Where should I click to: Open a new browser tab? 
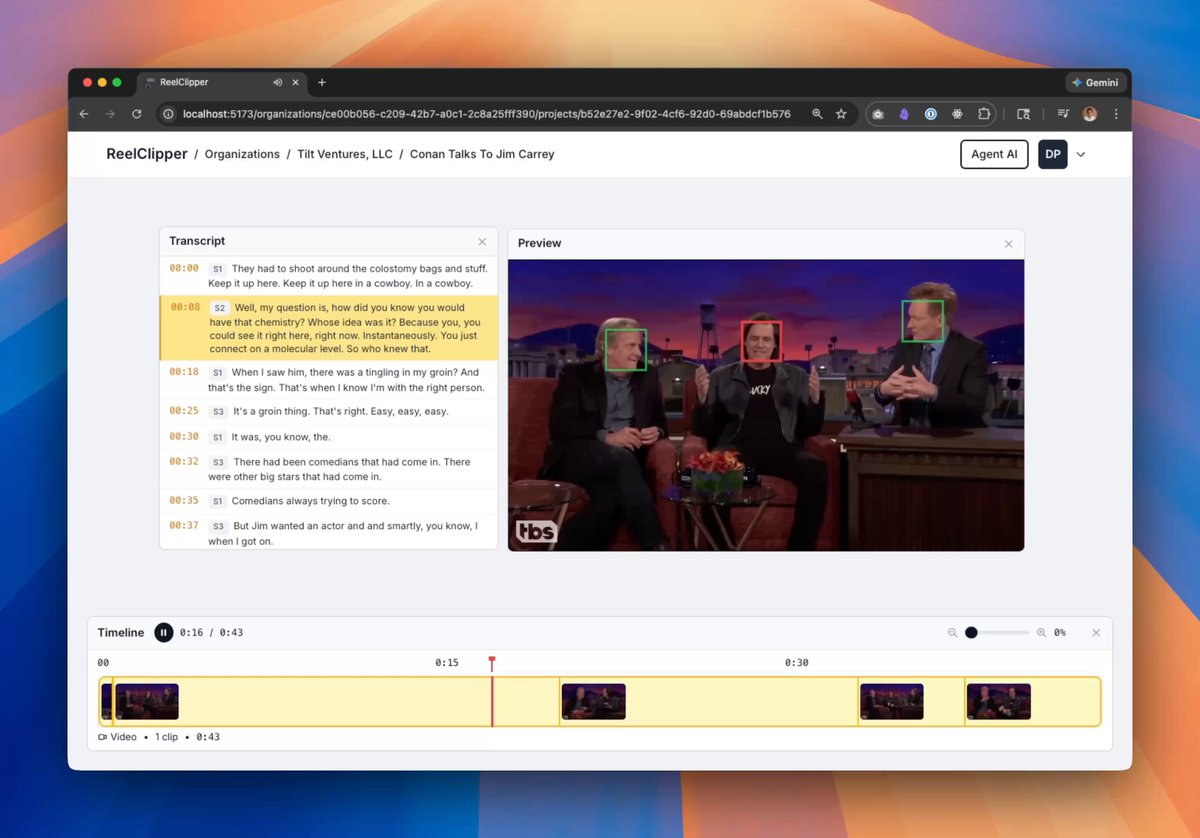[x=322, y=82]
